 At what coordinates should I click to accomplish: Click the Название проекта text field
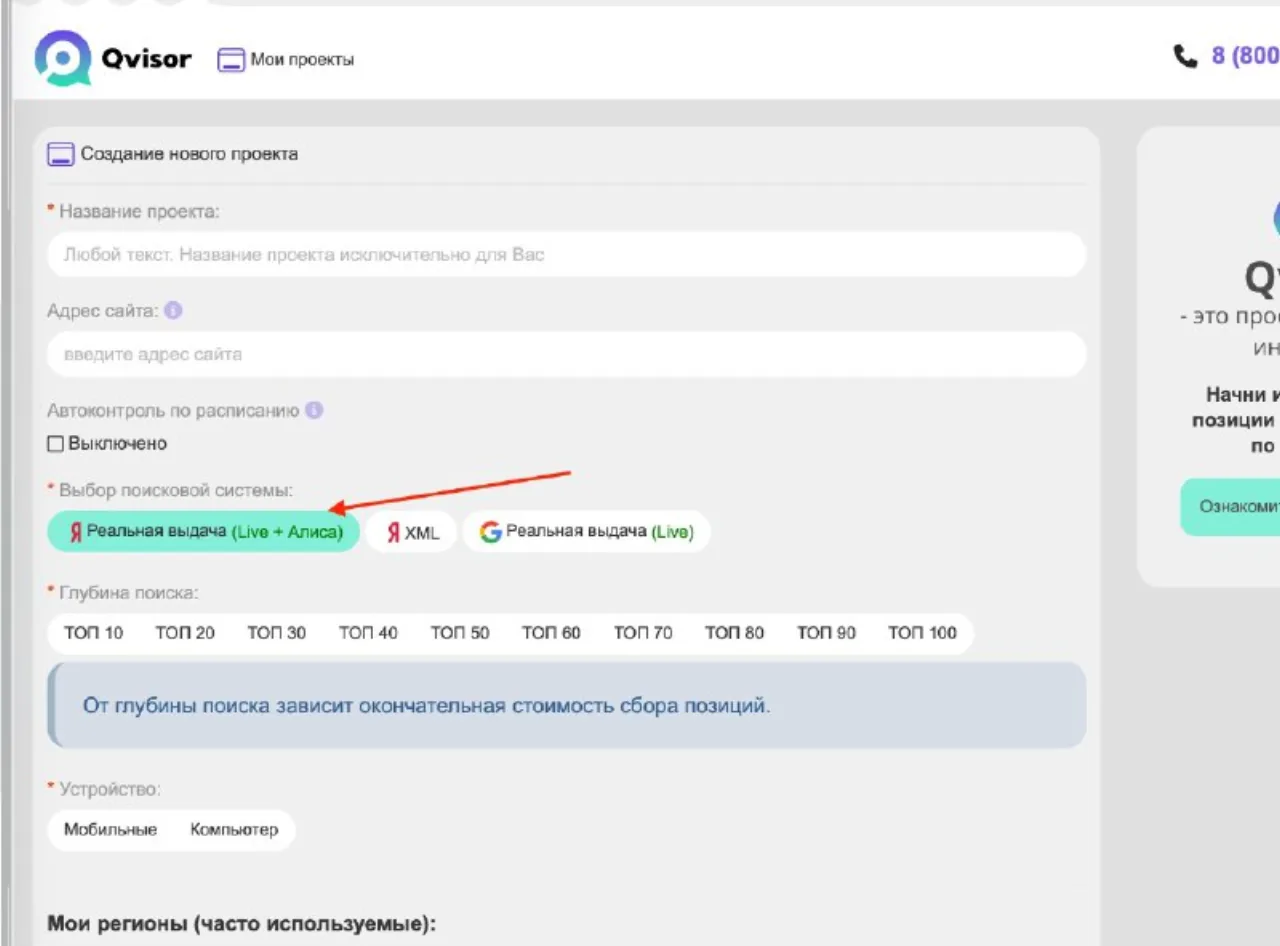(566, 254)
